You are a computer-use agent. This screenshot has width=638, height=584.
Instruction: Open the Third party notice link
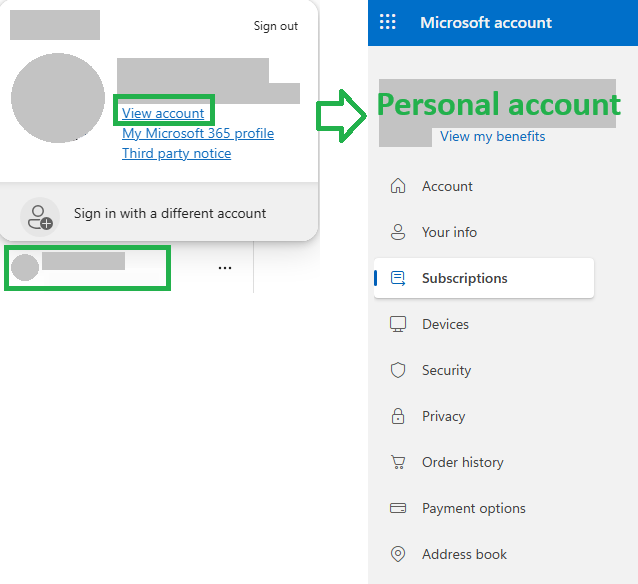point(177,153)
